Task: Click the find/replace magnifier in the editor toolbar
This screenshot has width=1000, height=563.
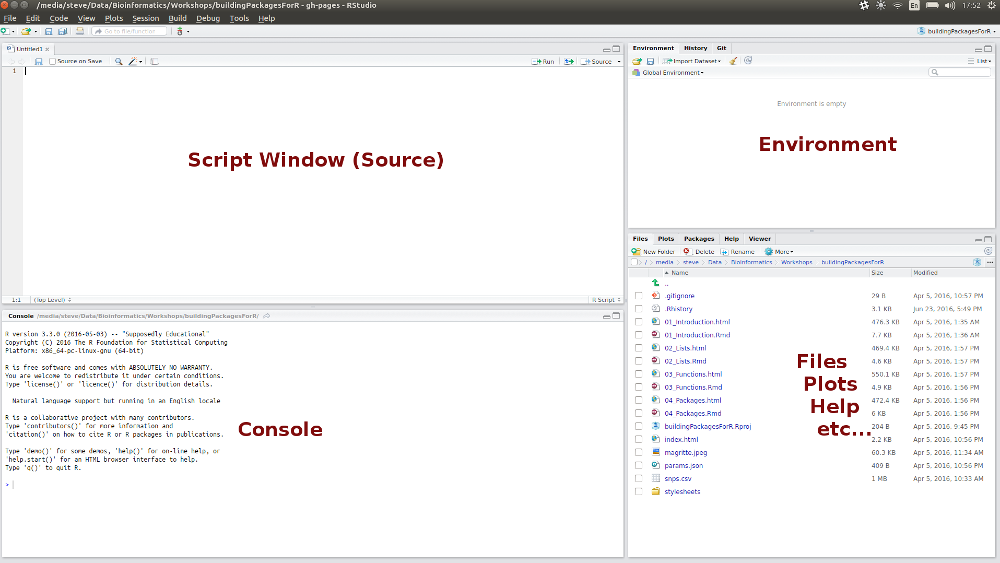Action: pos(118,62)
